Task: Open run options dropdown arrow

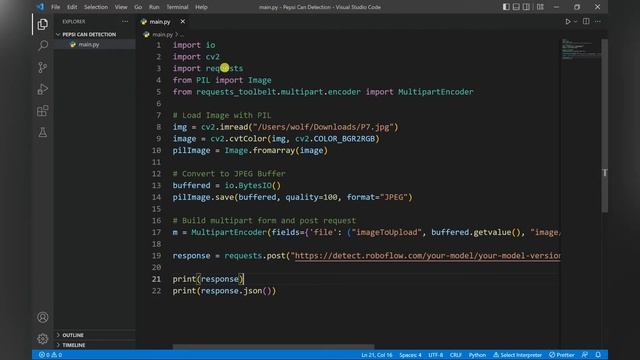Action: click(576, 21)
